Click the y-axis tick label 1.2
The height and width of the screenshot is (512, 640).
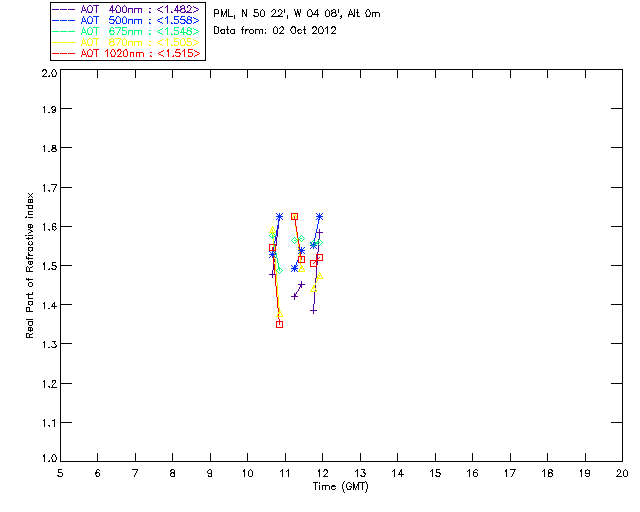(50, 384)
